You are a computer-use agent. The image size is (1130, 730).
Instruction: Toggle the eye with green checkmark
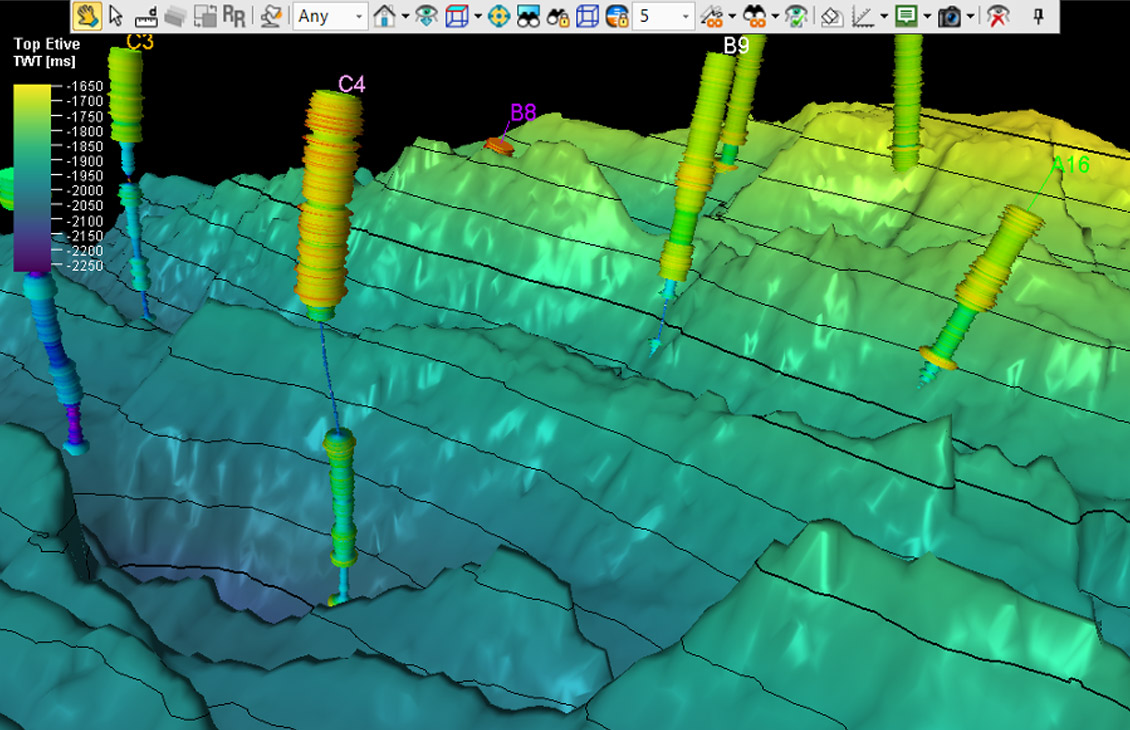click(x=796, y=16)
